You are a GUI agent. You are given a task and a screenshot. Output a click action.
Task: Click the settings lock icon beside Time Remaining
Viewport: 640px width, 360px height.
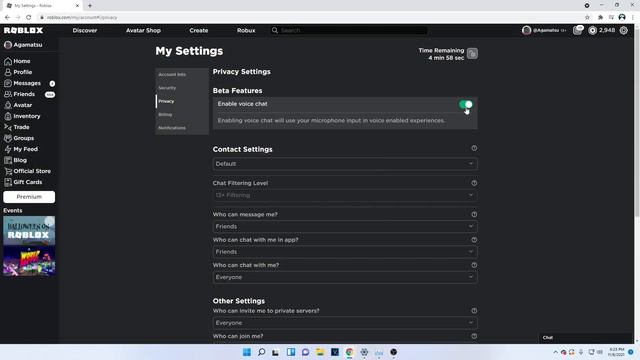pyautogui.click(x=472, y=53)
